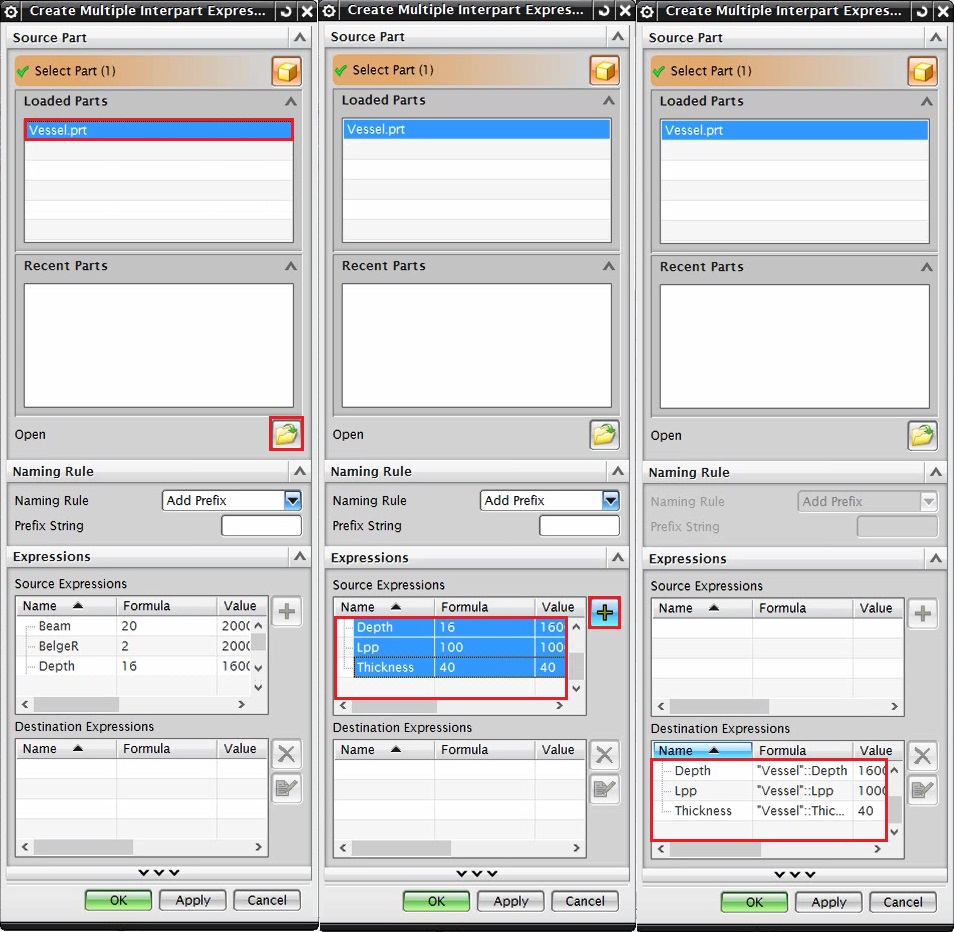Open the Add Prefix dropdown in left dialog
Viewport: 954px width, 932px height.
[x=293, y=501]
